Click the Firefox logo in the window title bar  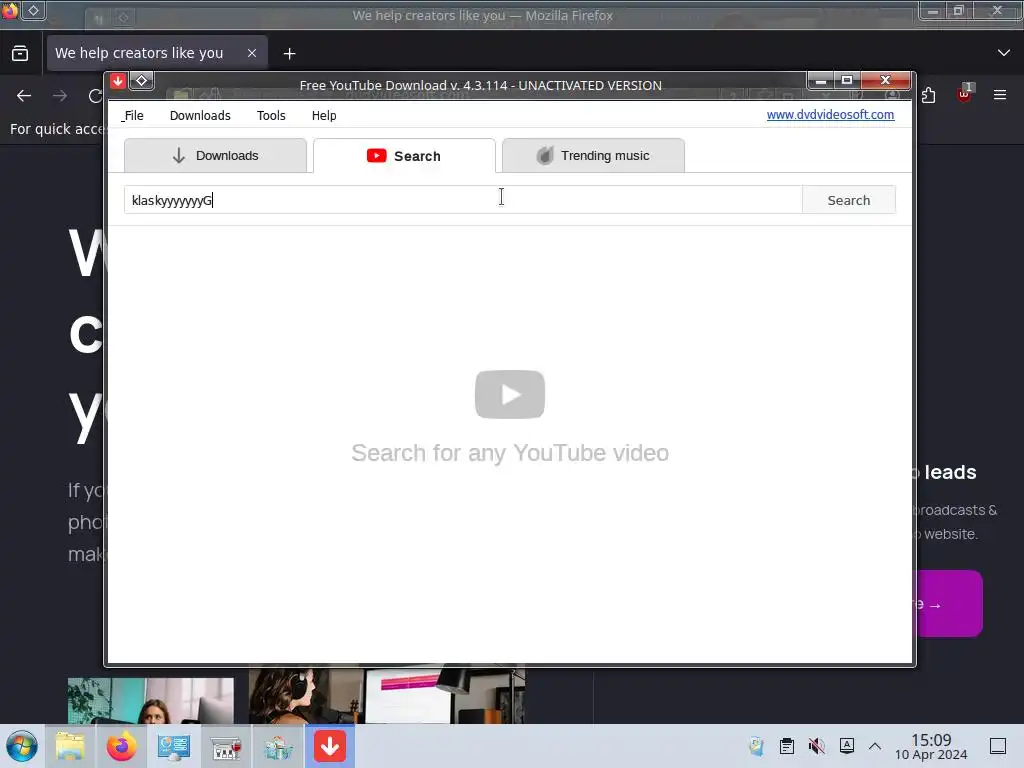[x=9, y=10]
